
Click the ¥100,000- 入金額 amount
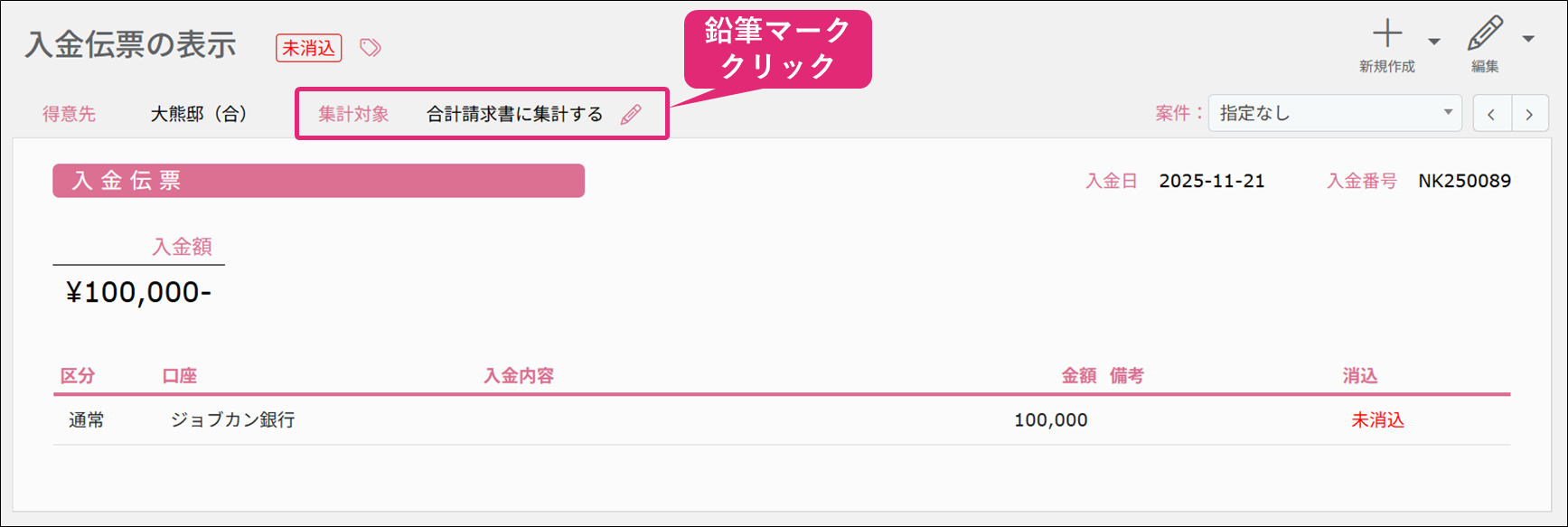pyautogui.click(x=138, y=293)
